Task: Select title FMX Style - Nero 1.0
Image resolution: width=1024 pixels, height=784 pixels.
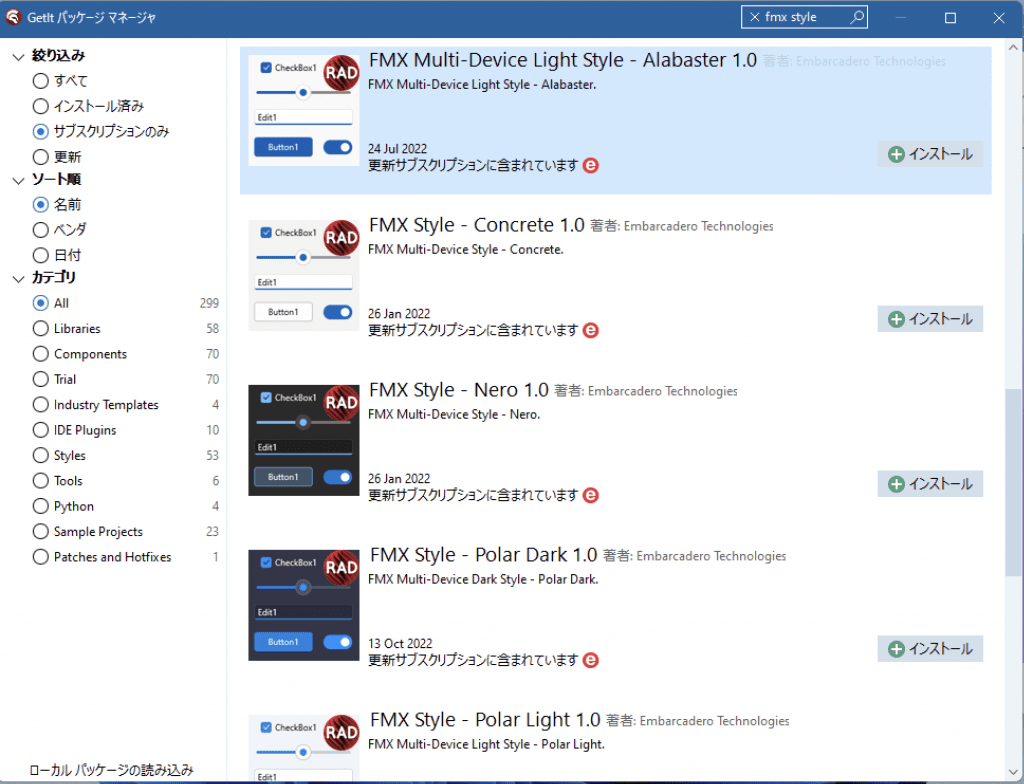Action: [x=458, y=390]
